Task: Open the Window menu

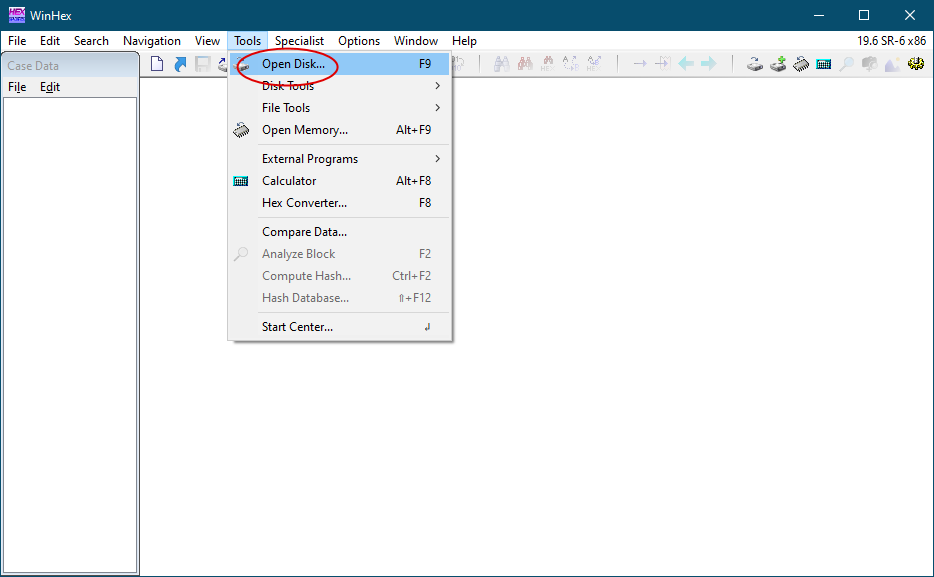Action: tap(416, 41)
